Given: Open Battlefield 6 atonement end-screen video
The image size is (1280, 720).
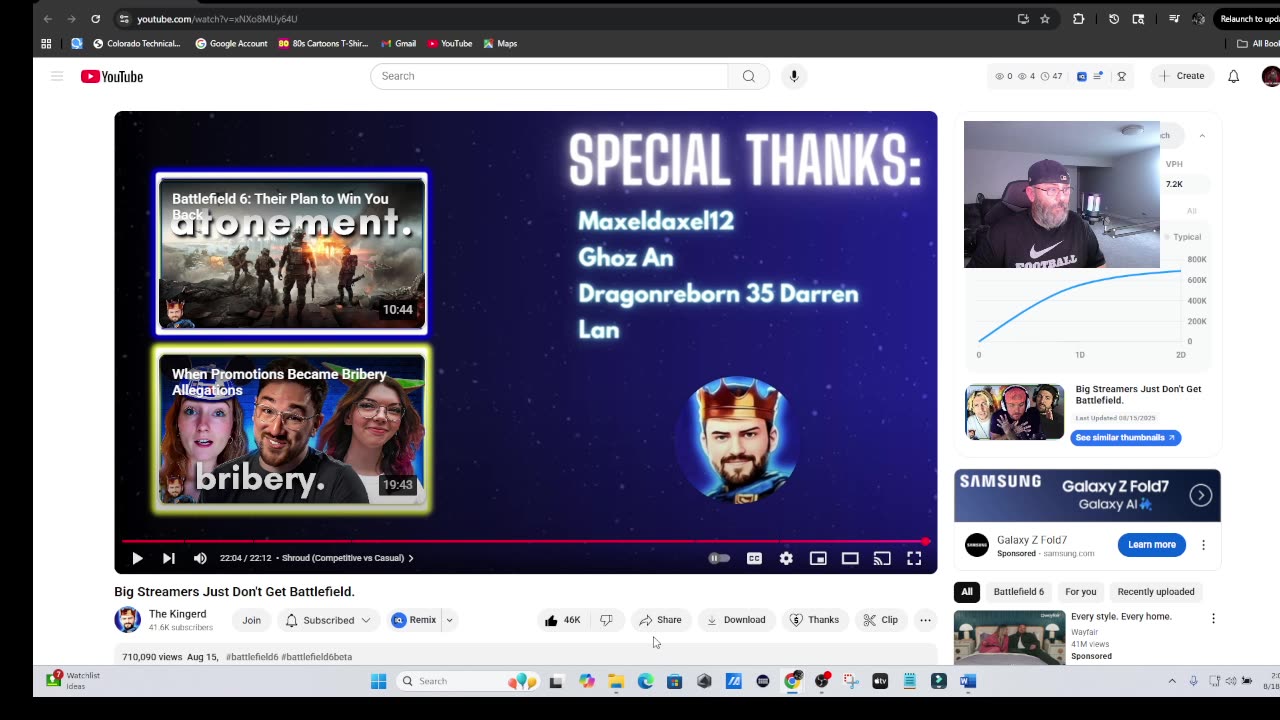Looking at the screenshot, I should [292, 253].
